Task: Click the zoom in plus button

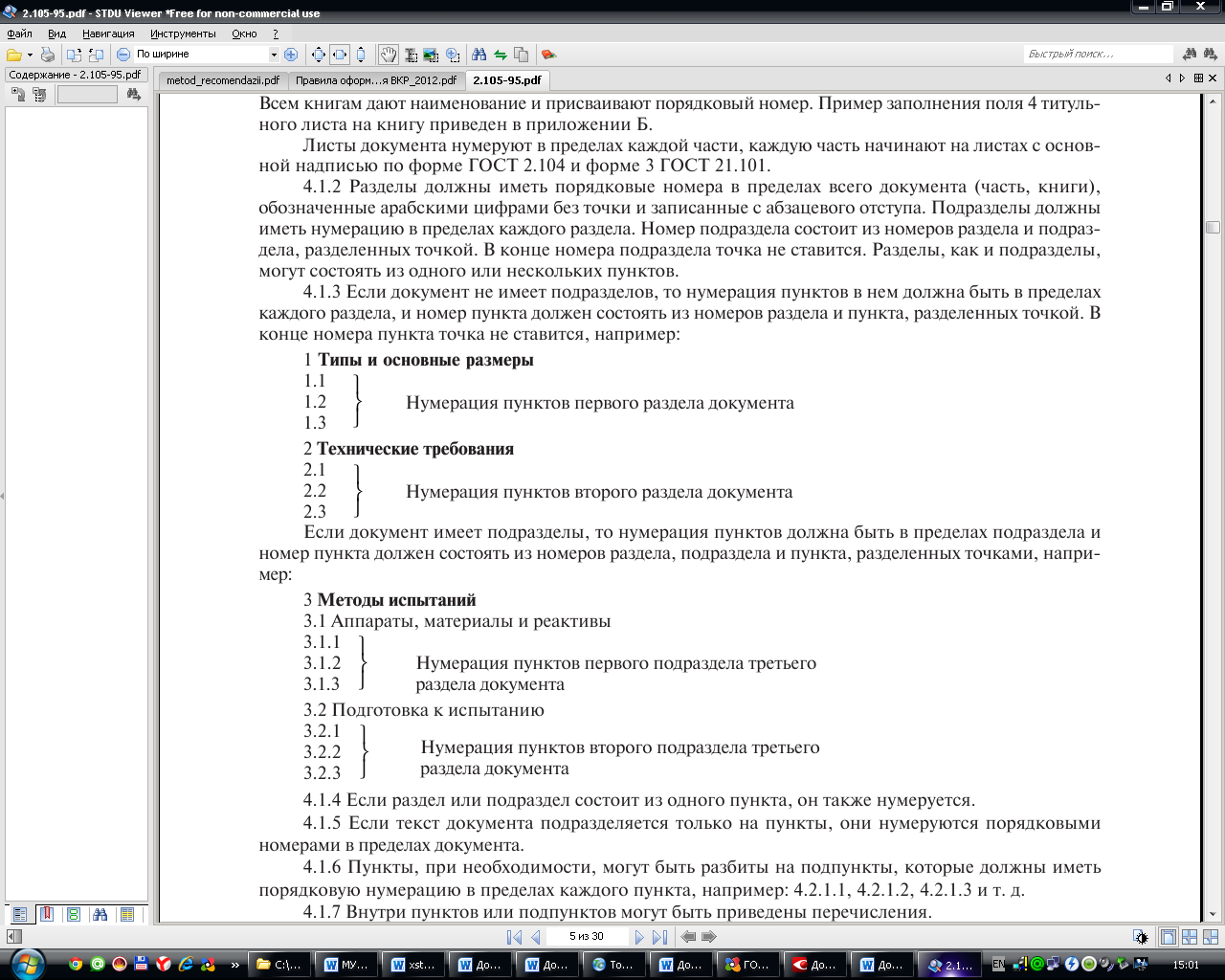Action: [x=291, y=55]
